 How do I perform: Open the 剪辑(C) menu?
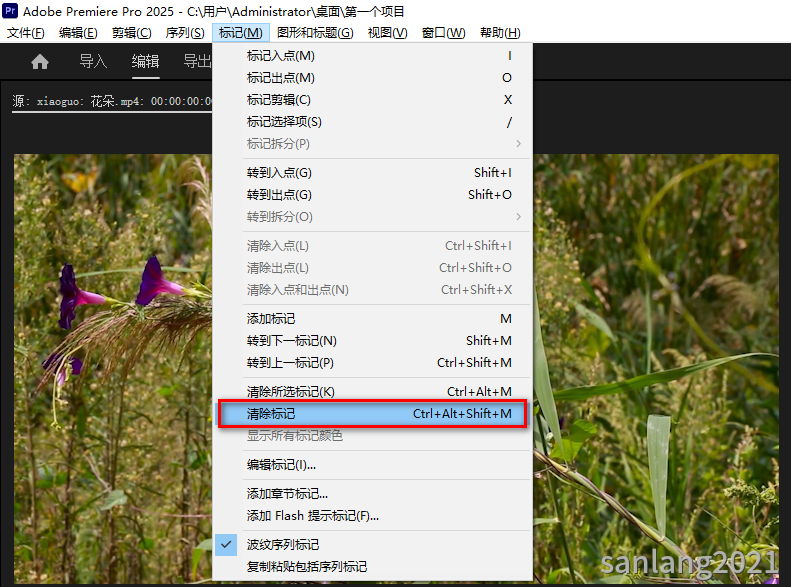click(131, 33)
